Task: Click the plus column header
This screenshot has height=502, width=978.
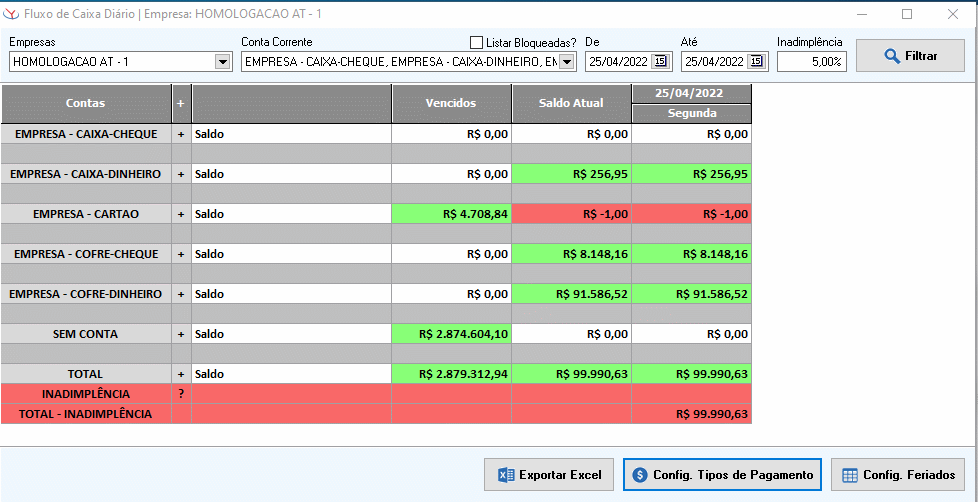Action: [x=182, y=104]
